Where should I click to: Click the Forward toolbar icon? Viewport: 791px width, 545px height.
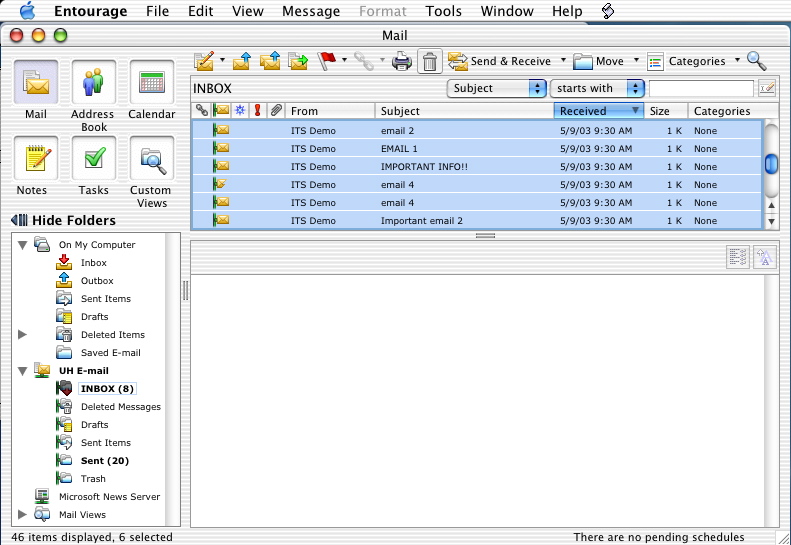pos(298,61)
